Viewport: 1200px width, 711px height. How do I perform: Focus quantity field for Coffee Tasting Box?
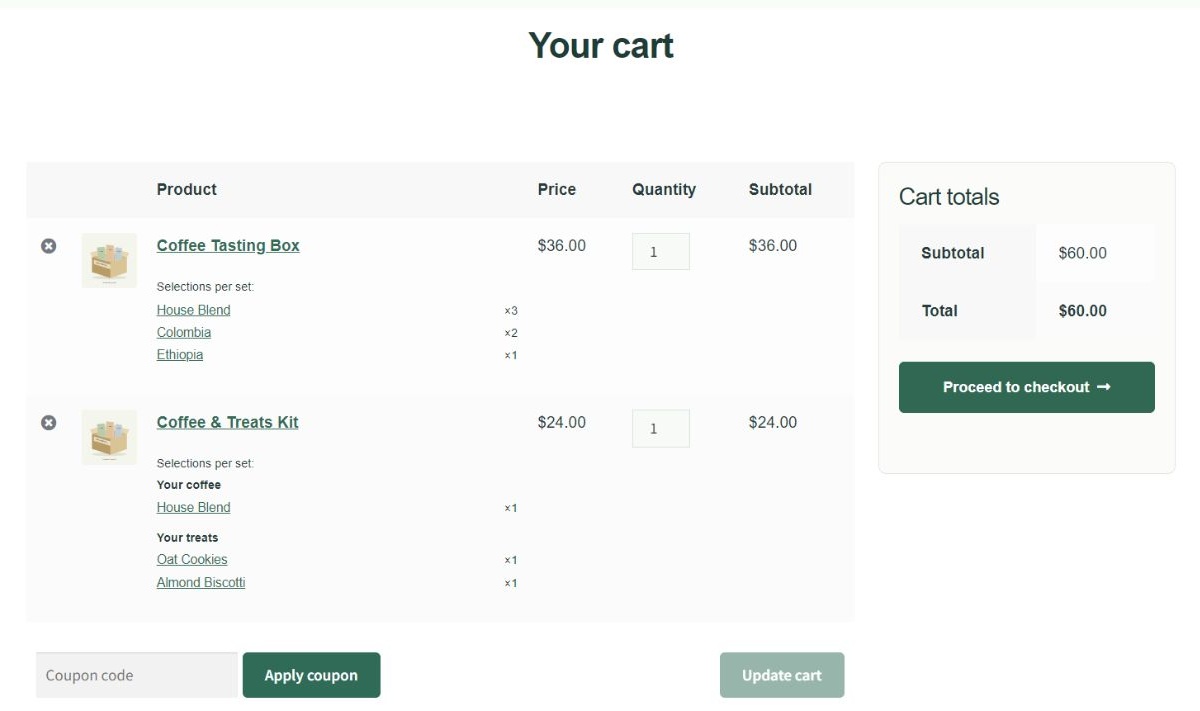pyautogui.click(x=660, y=252)
